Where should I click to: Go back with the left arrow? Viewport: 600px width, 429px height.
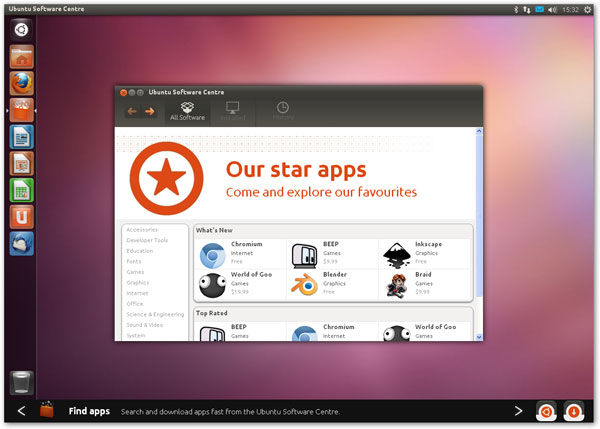coord(132,111)
